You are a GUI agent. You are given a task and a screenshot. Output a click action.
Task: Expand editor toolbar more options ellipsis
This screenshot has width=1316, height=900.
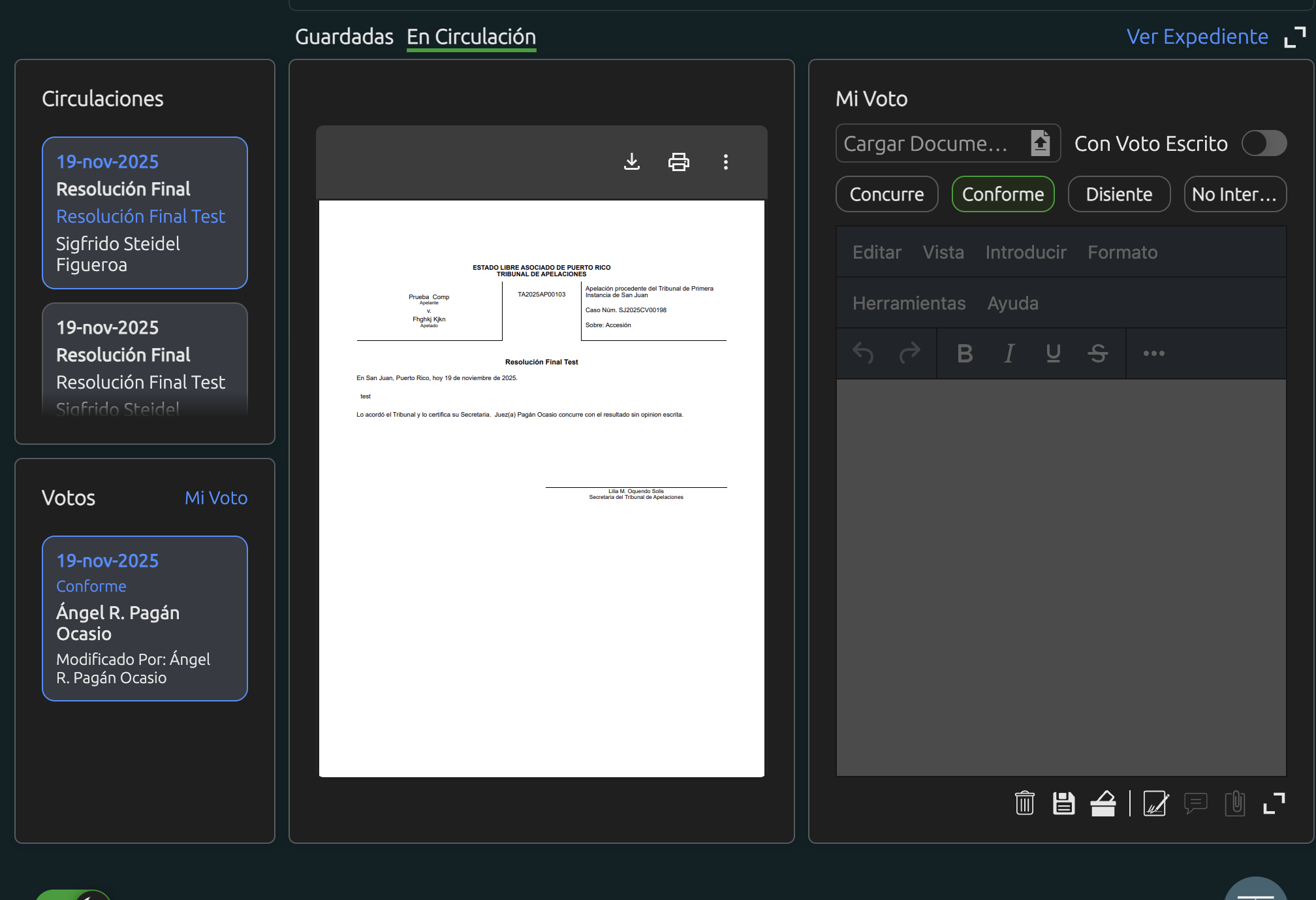tap(1153, 353)
